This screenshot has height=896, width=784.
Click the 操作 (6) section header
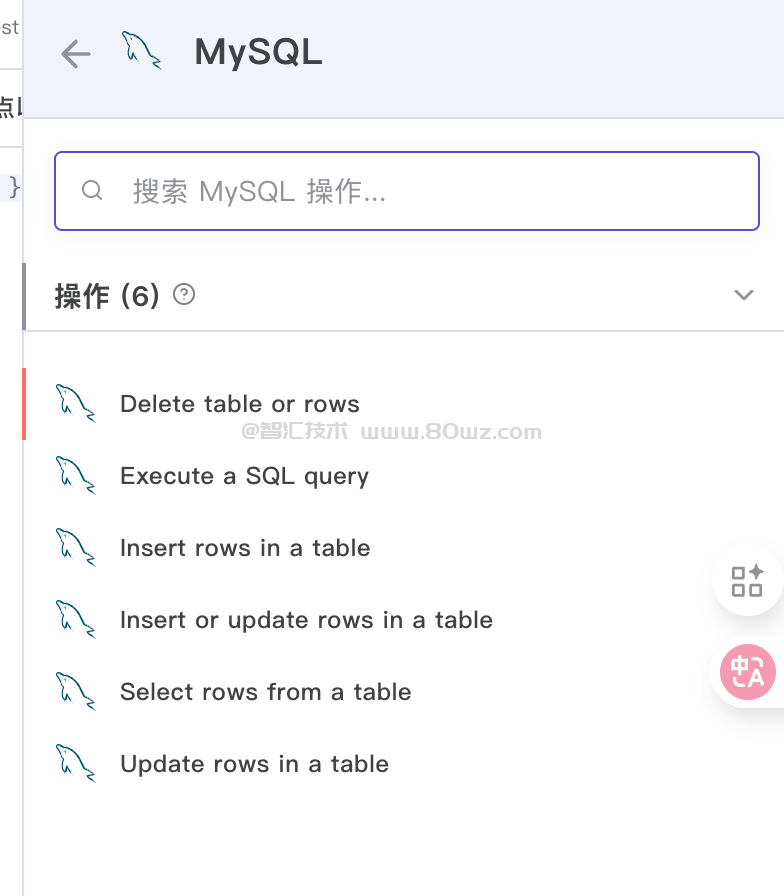tap(107, 296)
